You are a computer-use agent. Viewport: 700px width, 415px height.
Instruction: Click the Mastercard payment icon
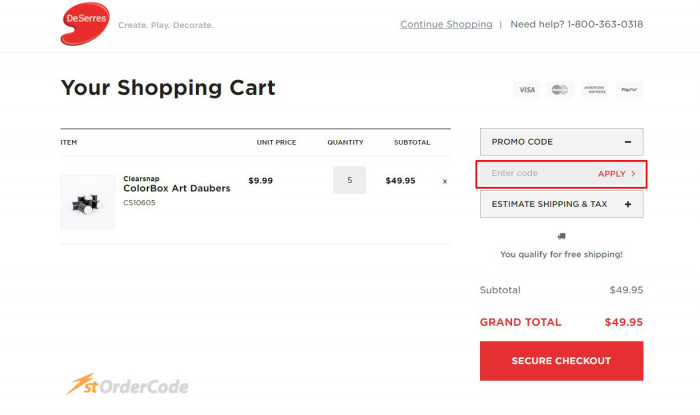pyautogui.click(x=560, y=90)
